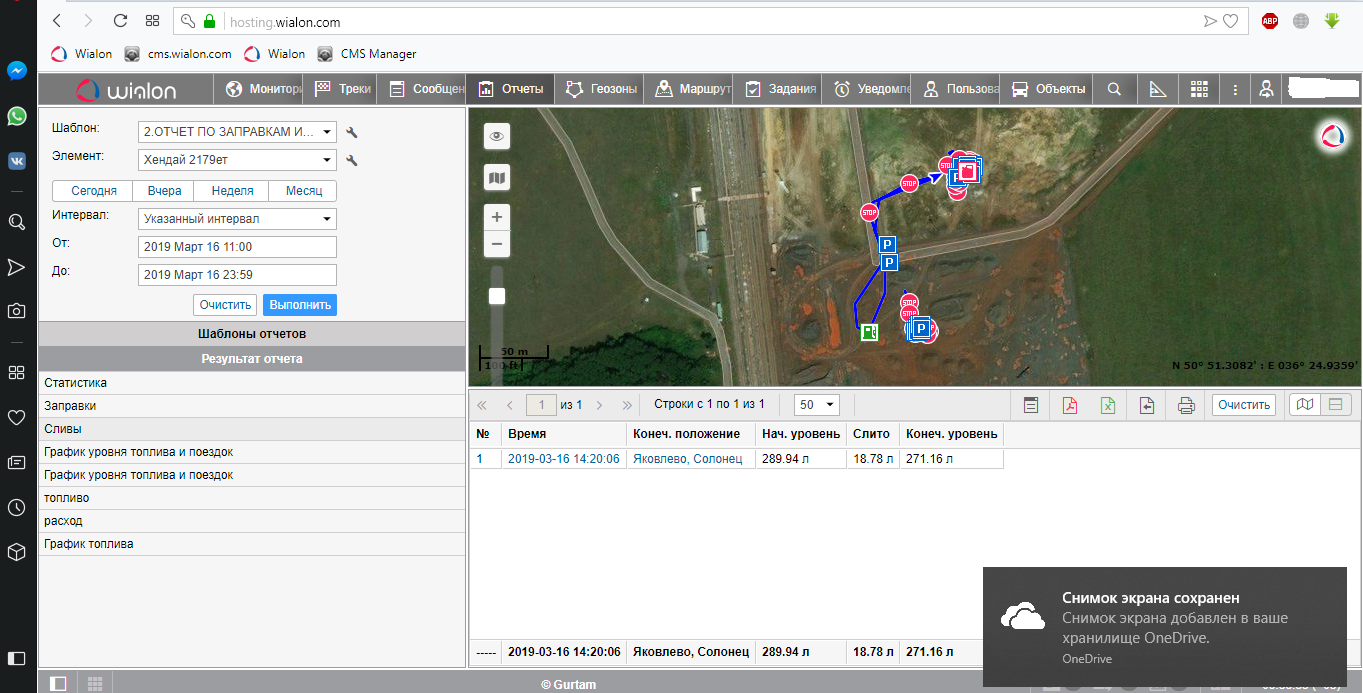1363x693 pixels.
Task: Expand the Элемент dropdown showing Хендай 2179ет
Action: tap(237, 160)
